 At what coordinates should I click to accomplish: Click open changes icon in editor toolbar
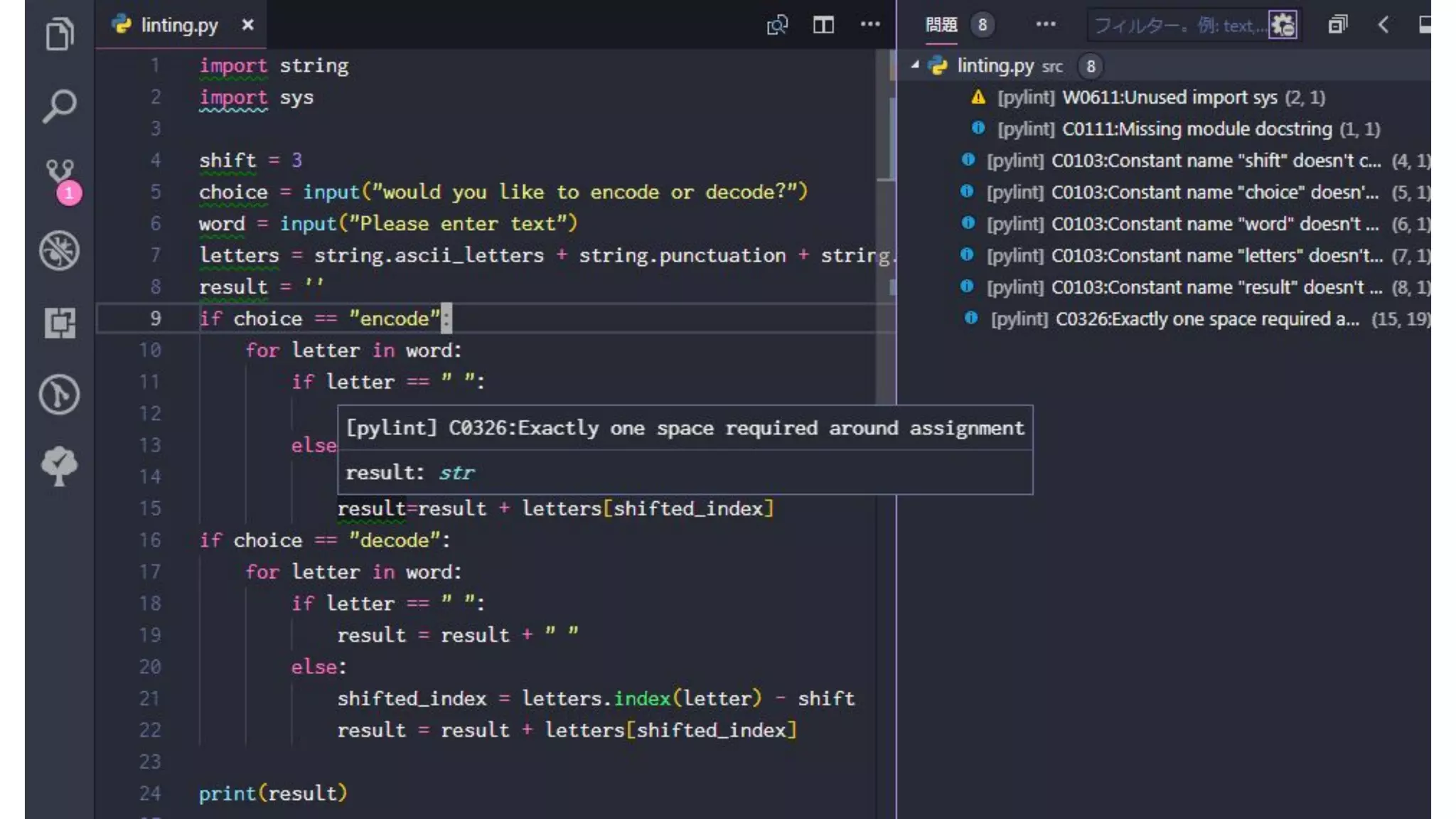pos(777,26)
